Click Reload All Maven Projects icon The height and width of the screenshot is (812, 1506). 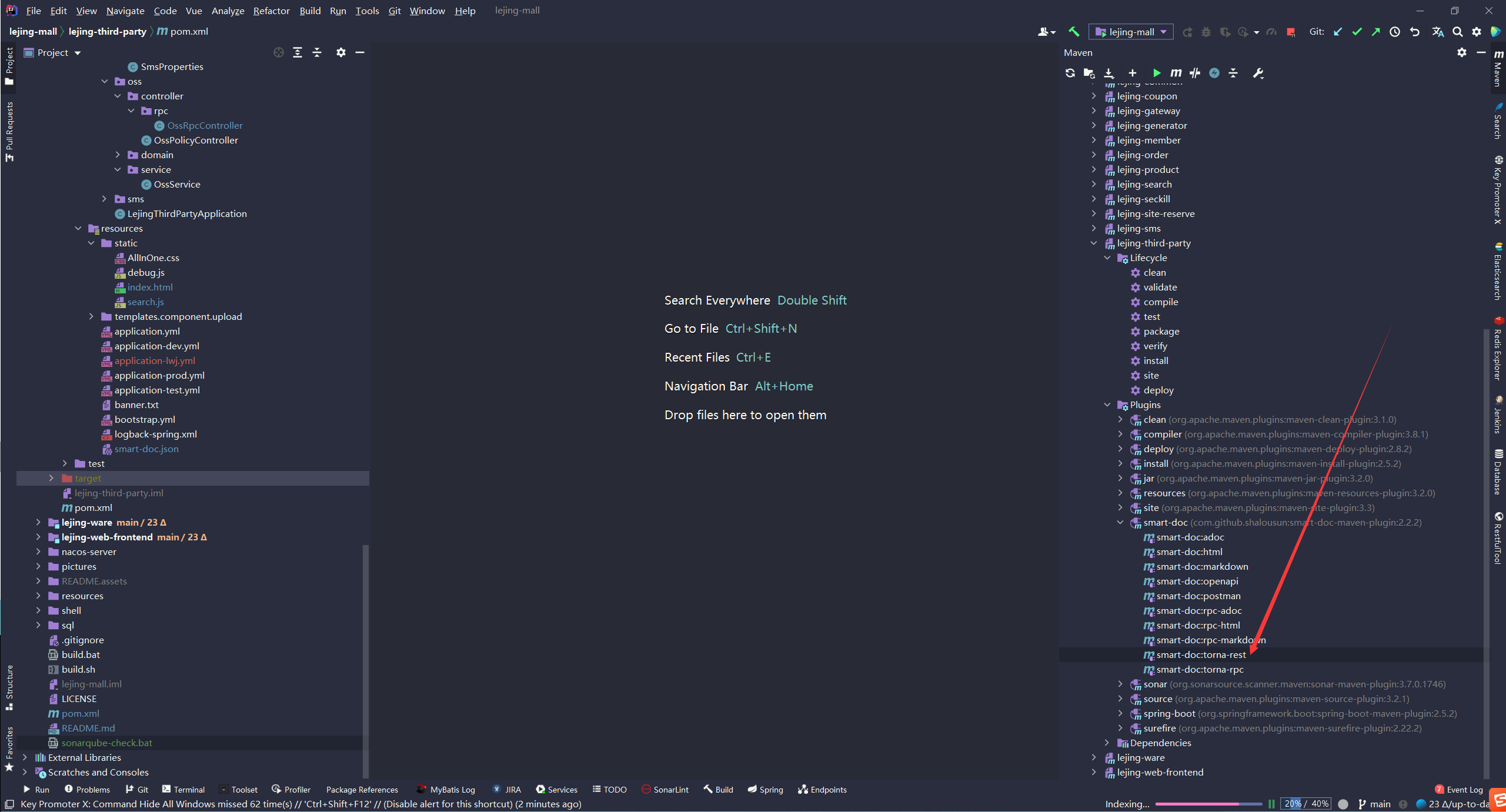(x=1070, y=73)
